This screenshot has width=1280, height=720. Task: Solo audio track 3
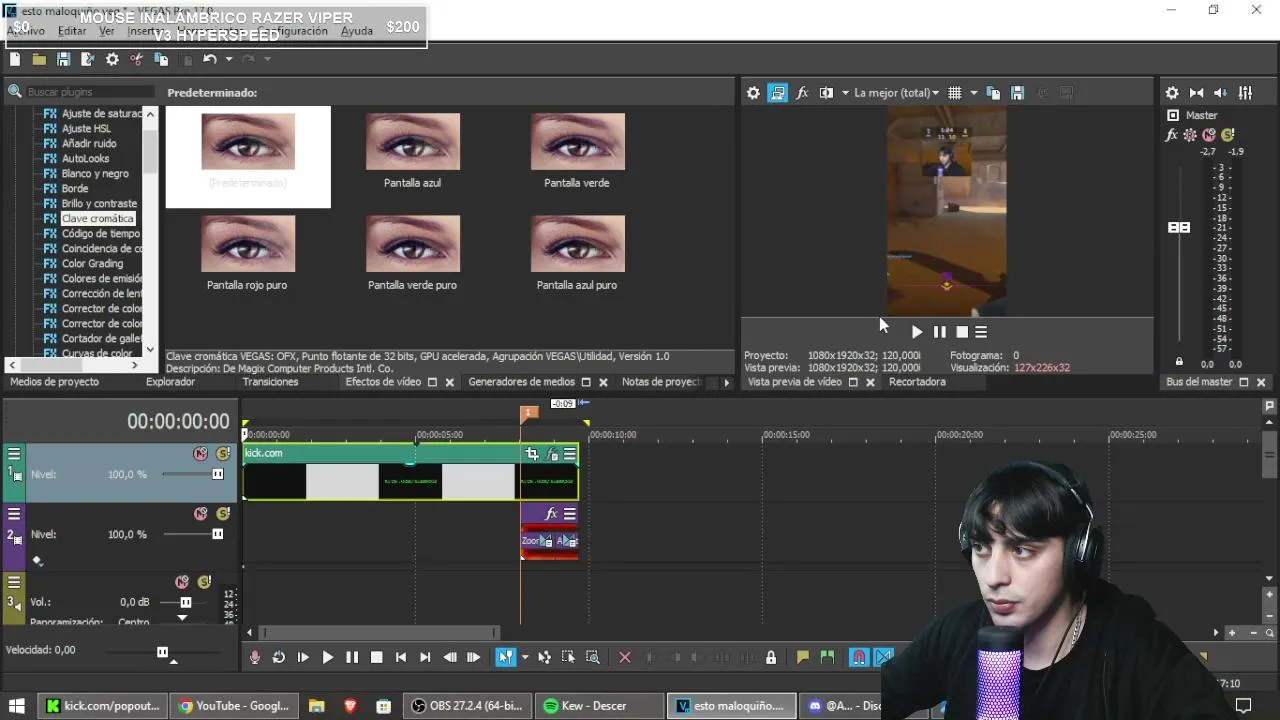pyautogui.click(x=204, y=582)
